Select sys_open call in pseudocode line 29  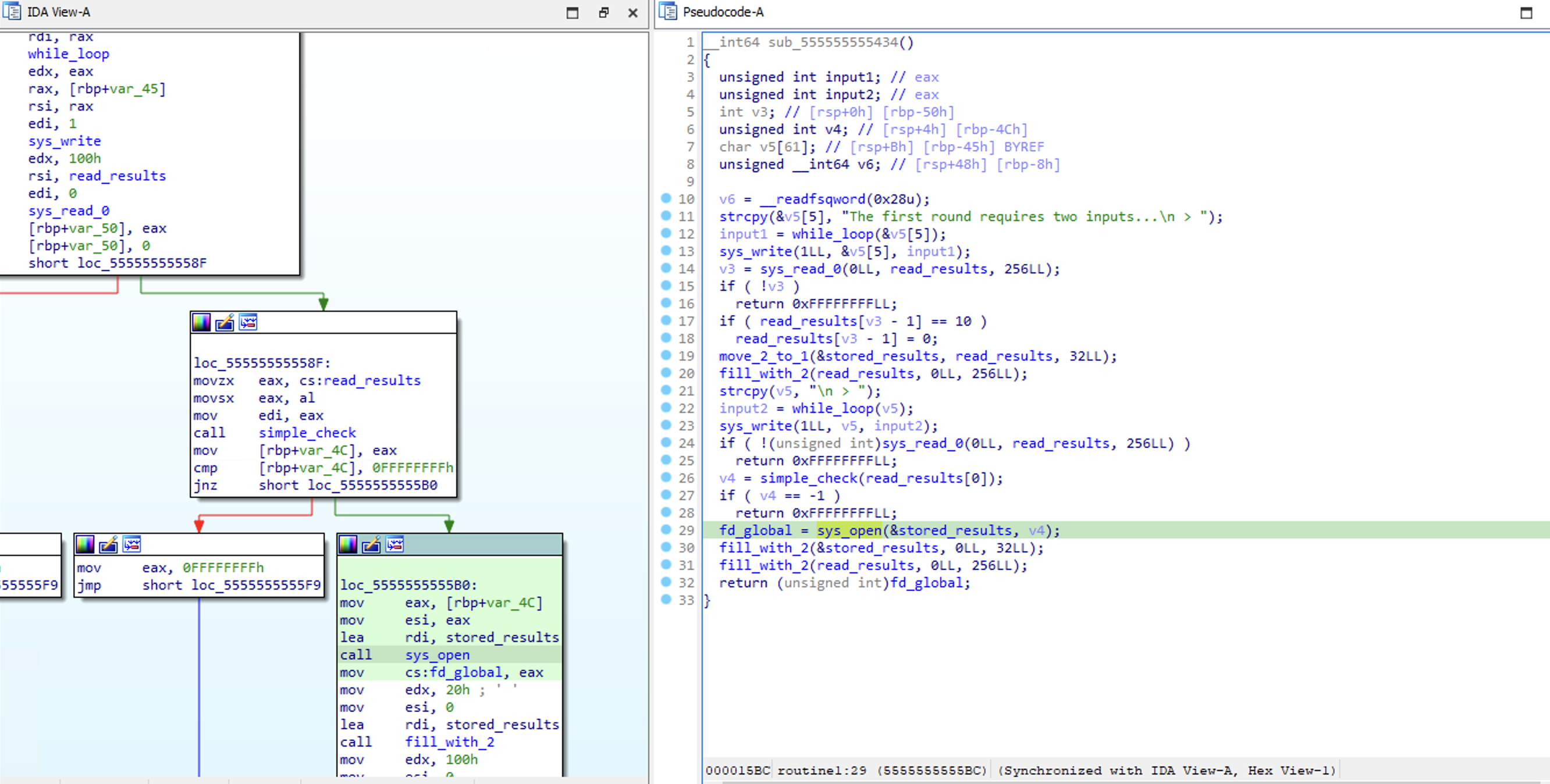(848, 530)
